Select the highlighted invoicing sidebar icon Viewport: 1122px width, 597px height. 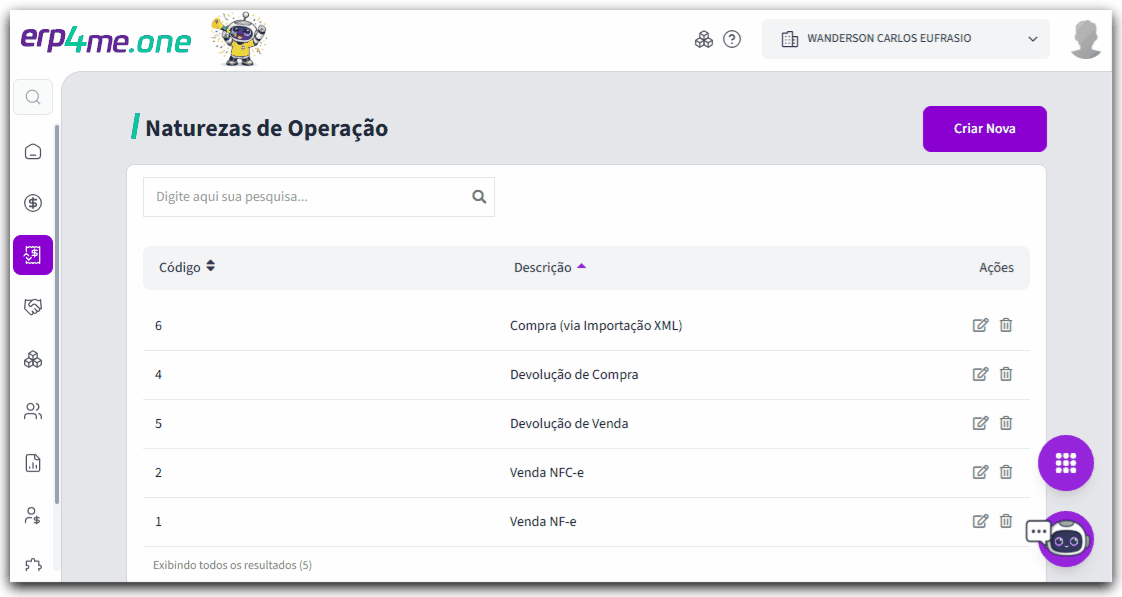pos(33,255)
